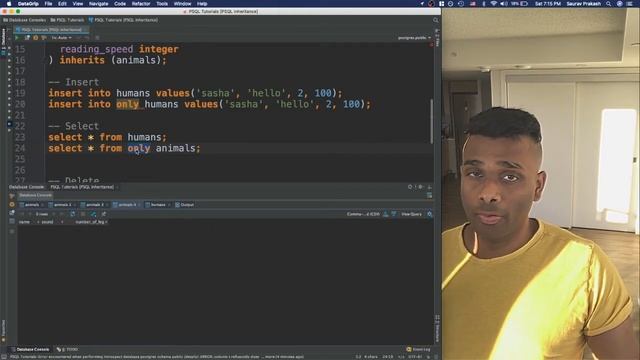Open the Tx: Auto transaction mode dropdown

click(x=61, y=38)
